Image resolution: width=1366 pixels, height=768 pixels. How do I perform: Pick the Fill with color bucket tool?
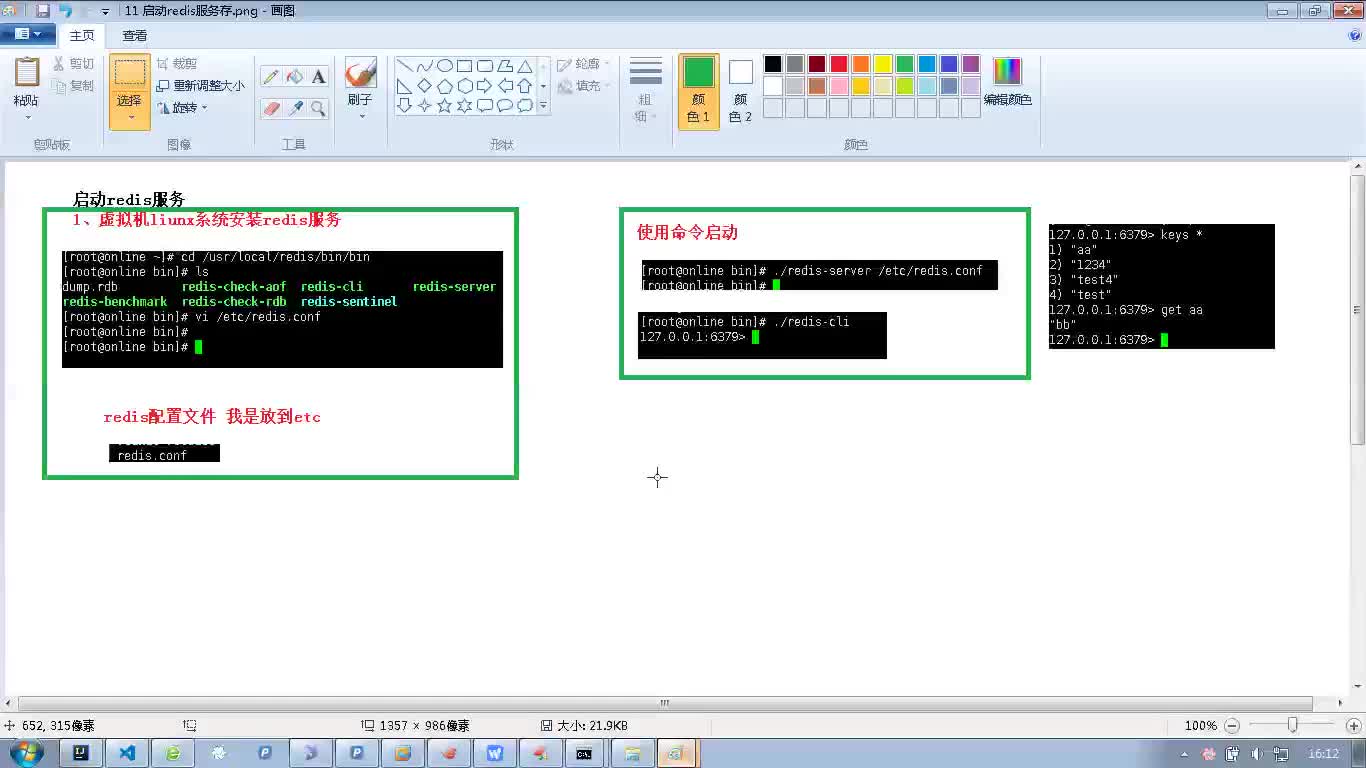pyautogui.click(x=295, y=77)
